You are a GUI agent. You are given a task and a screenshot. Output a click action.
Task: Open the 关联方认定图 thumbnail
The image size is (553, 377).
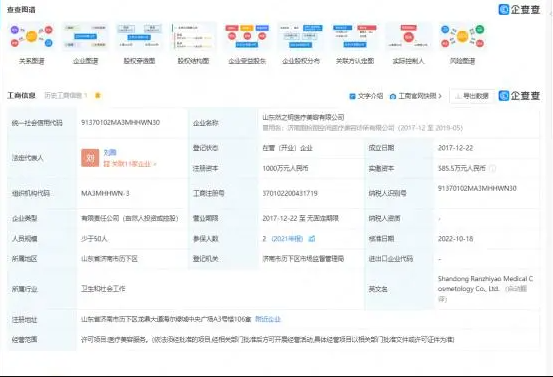pos(355,37)
